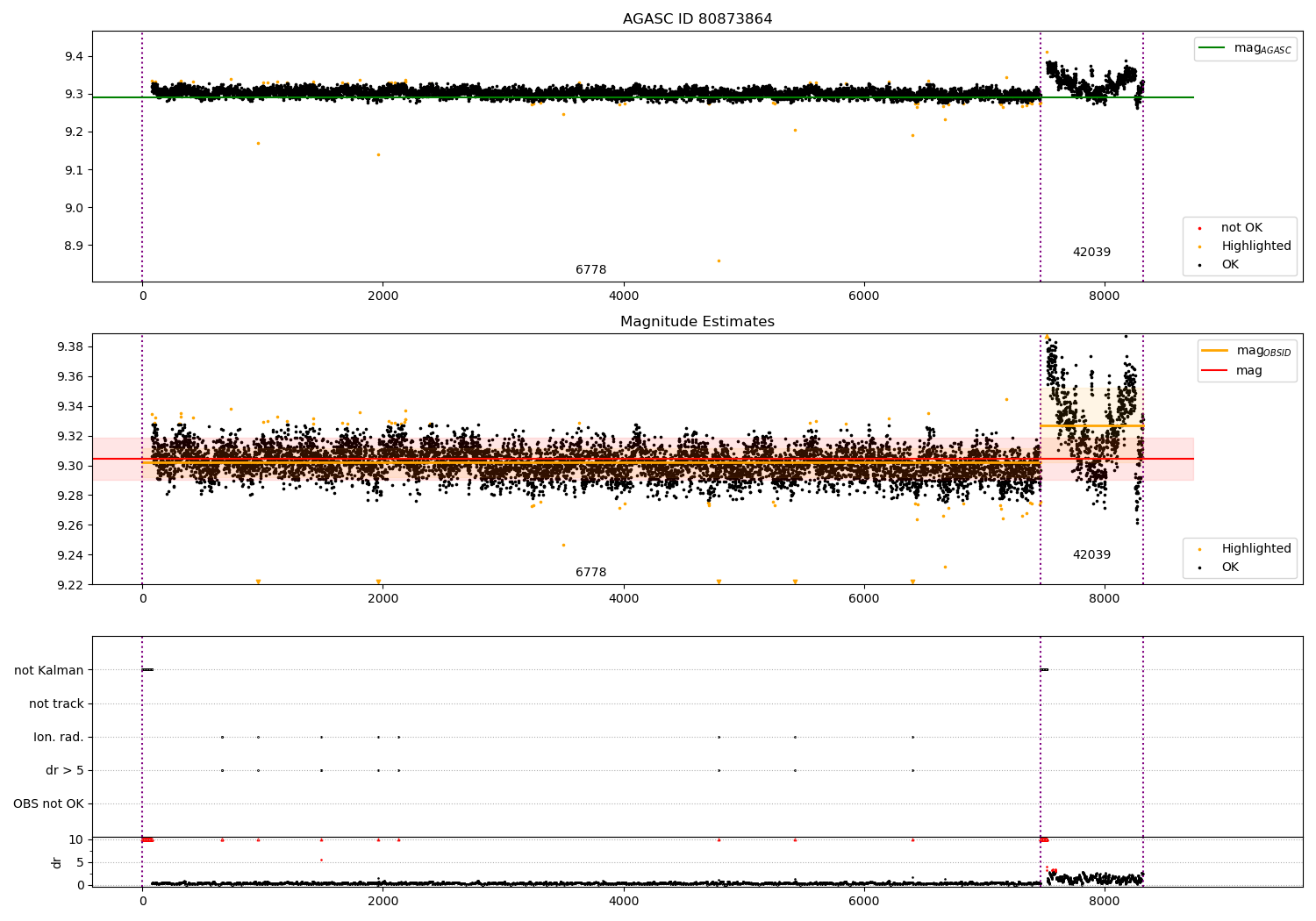Click the 42039 obsid label in top plot
This screenshot has width=1316, height=921.
point(1091,253)
